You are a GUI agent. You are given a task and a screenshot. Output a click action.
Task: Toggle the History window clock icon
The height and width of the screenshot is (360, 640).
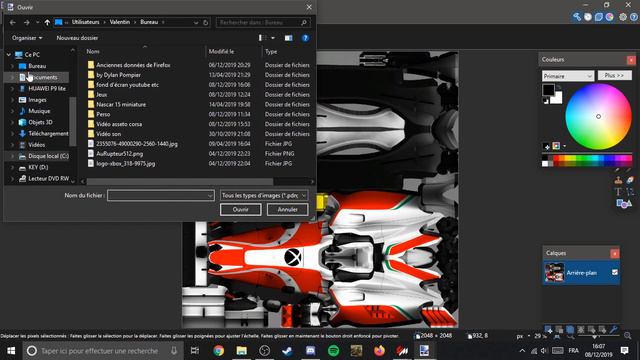(588, 17)
